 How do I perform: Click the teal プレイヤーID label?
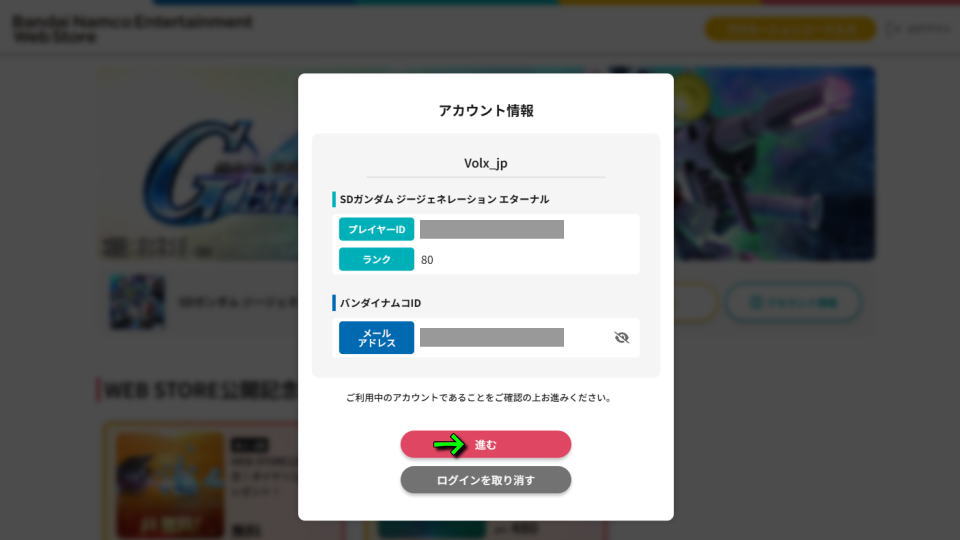(376, 230)
